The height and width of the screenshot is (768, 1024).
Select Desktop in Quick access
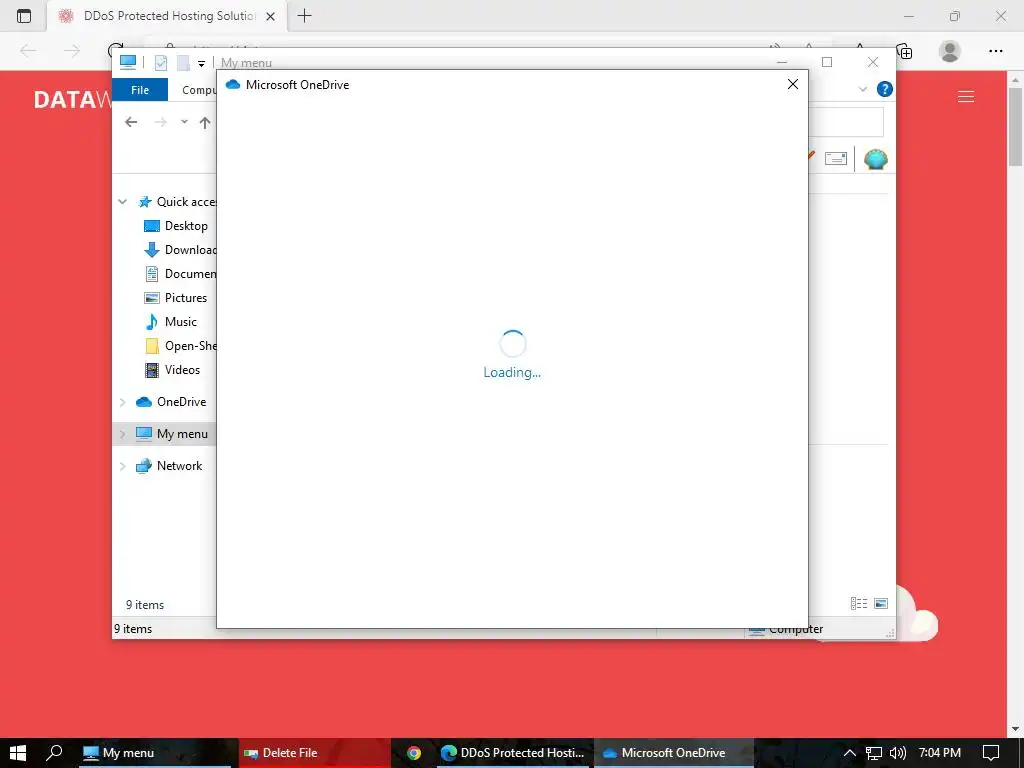click(x=186, y=226)
